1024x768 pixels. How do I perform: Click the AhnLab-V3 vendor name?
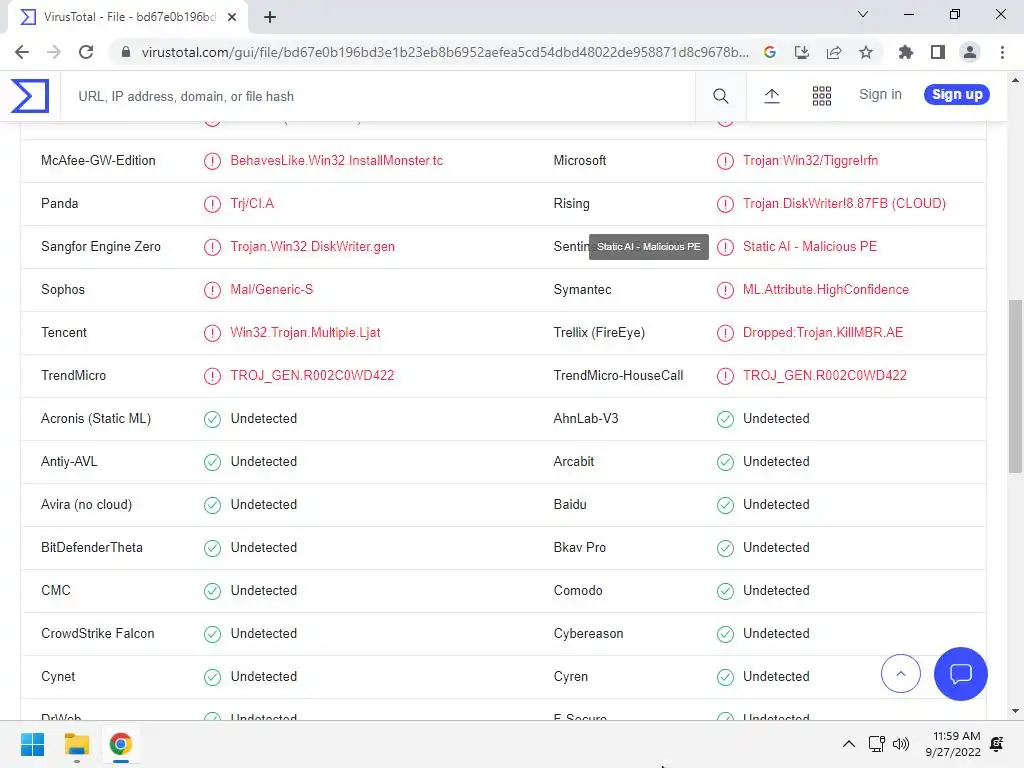[586, 419]
